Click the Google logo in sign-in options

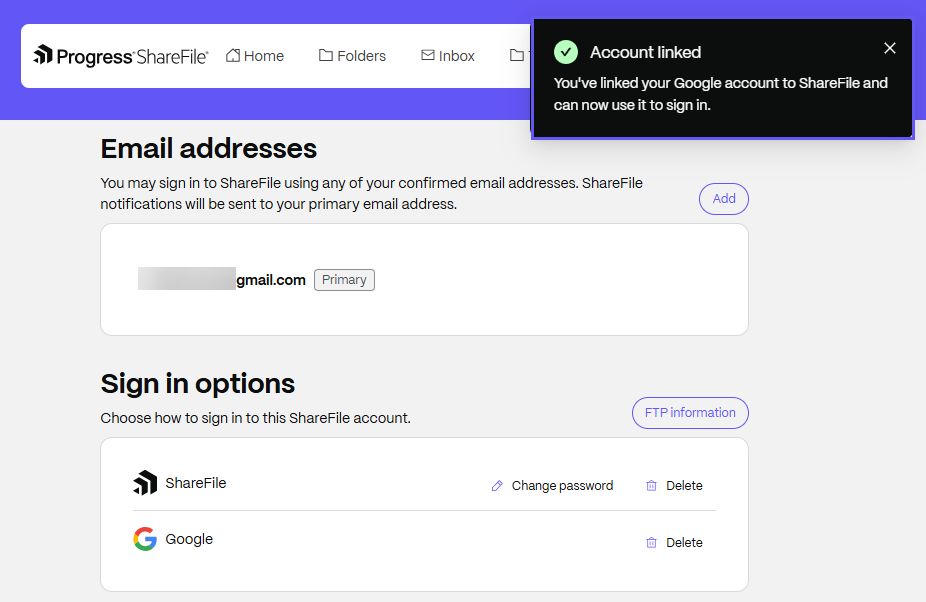(145, 540)
